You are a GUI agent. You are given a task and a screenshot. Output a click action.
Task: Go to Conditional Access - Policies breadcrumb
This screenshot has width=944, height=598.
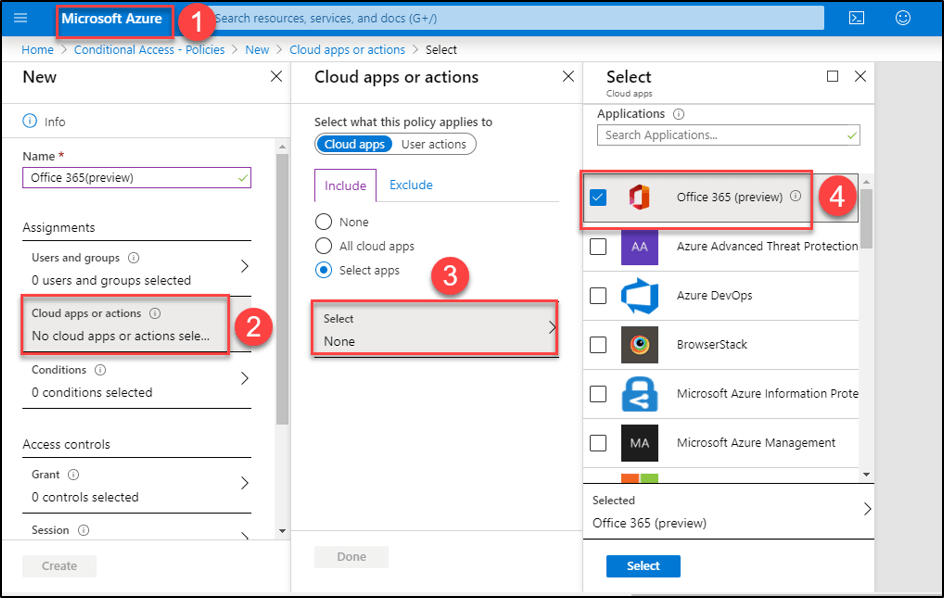[x=149, y=50]
